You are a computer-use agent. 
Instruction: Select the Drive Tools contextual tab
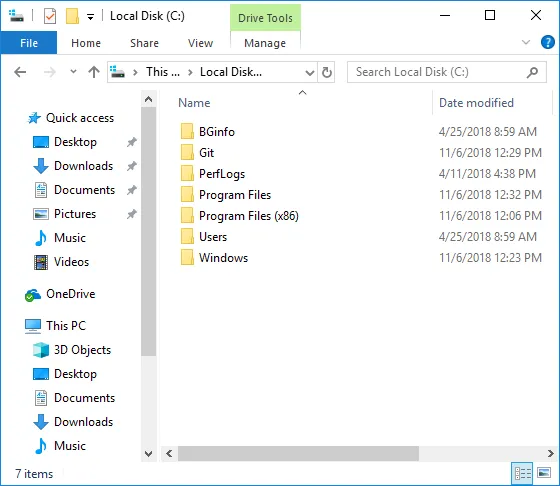pos(265,18)
